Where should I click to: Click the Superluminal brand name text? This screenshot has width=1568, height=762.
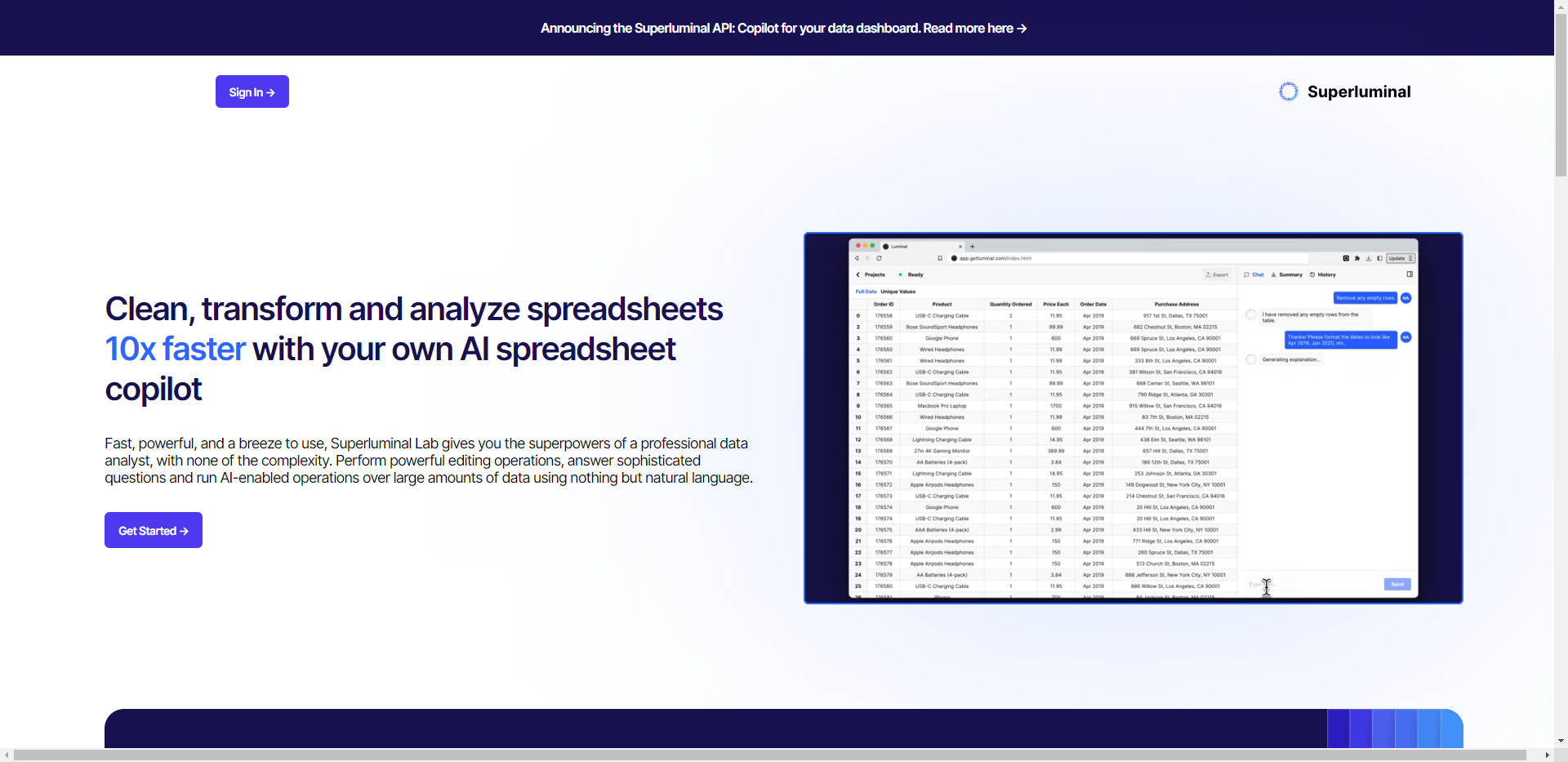point(1359,91)
